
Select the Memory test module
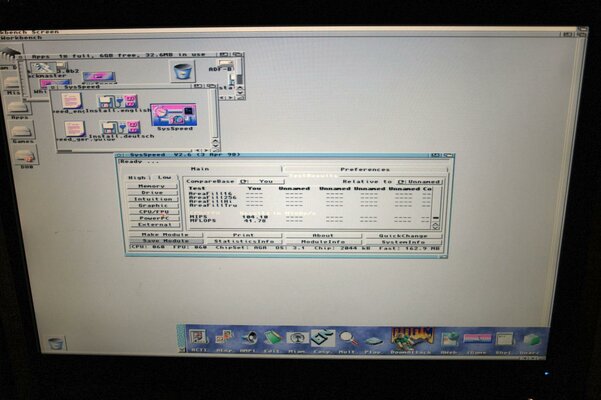pos(152,186)
